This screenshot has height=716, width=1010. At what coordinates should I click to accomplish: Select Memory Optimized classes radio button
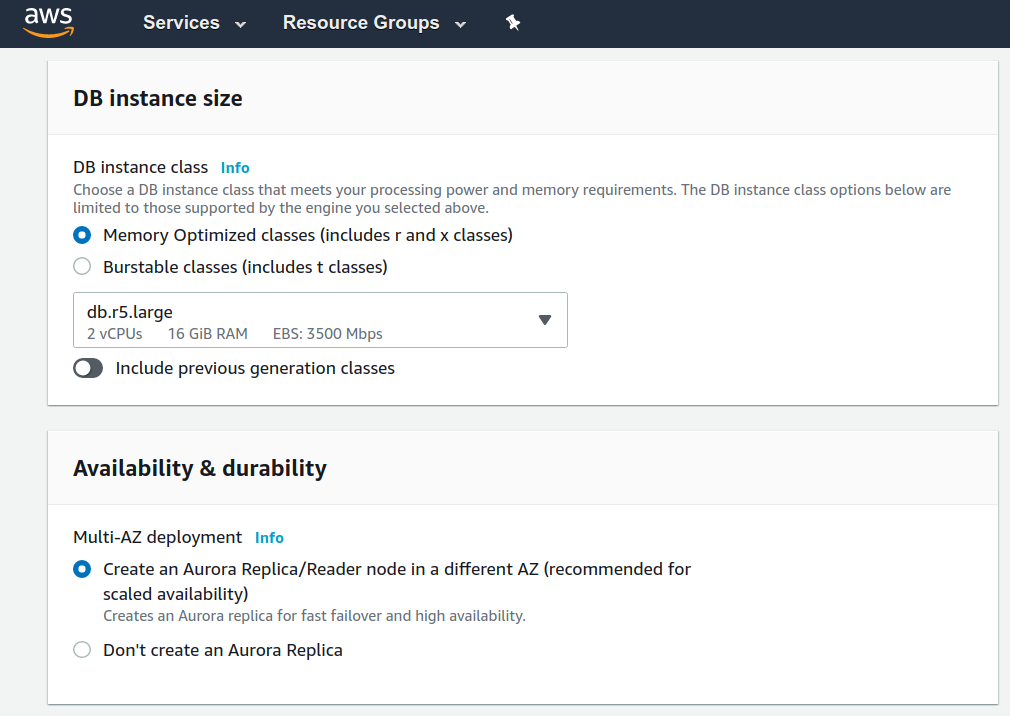(x=82, y=235)
